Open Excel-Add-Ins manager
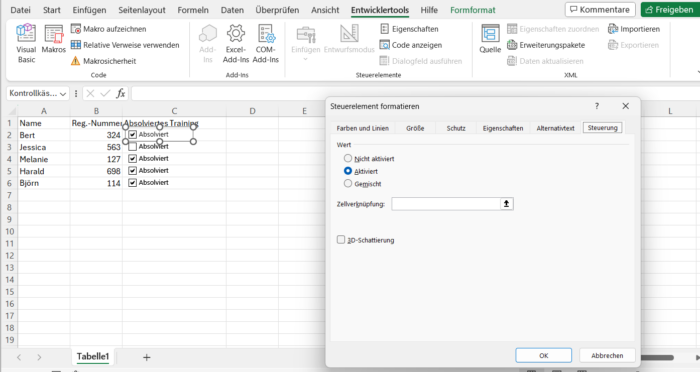 (x=236, y=44)
